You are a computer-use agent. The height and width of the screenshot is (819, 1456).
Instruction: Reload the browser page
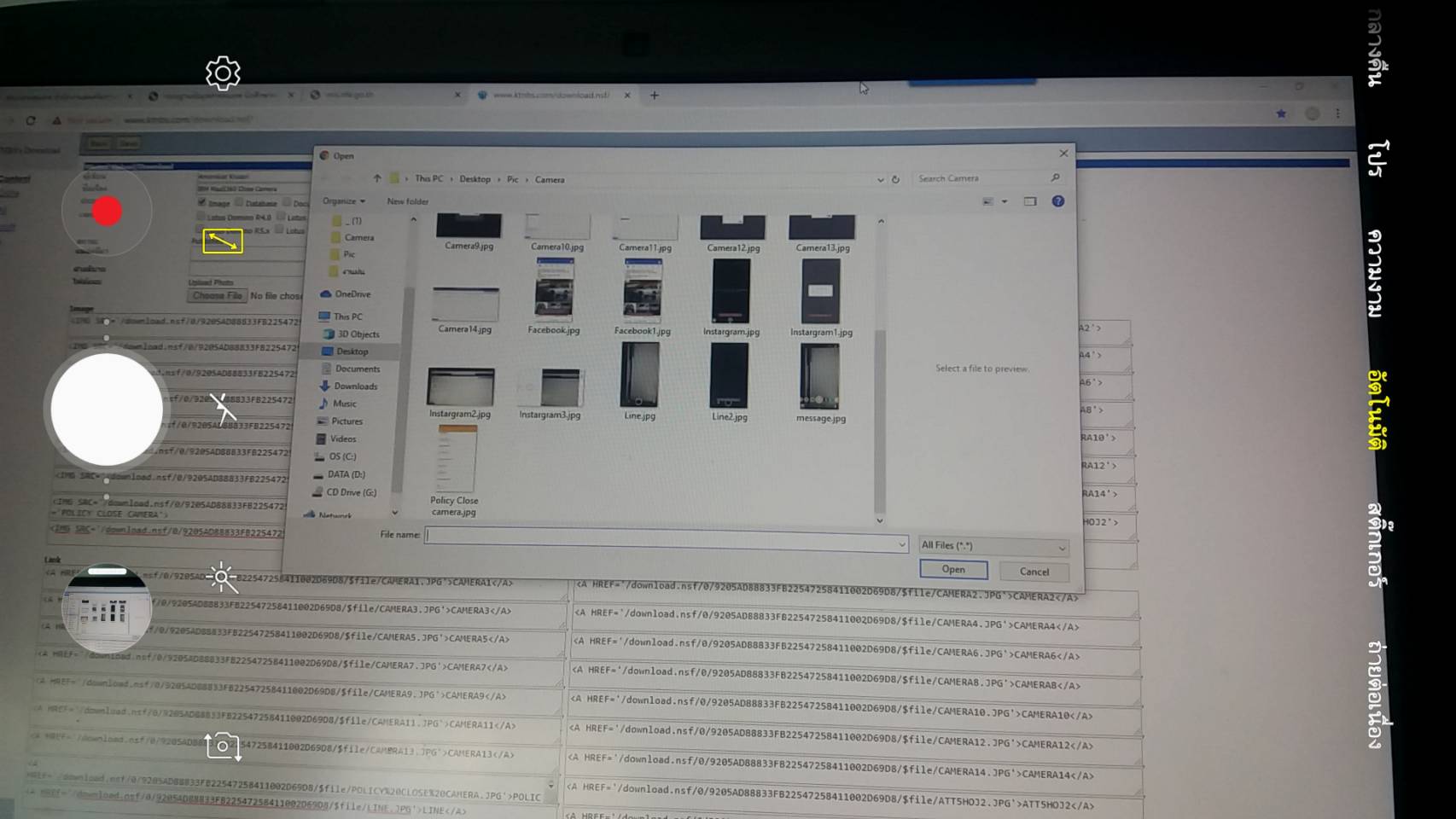click(x=31, y=120)
